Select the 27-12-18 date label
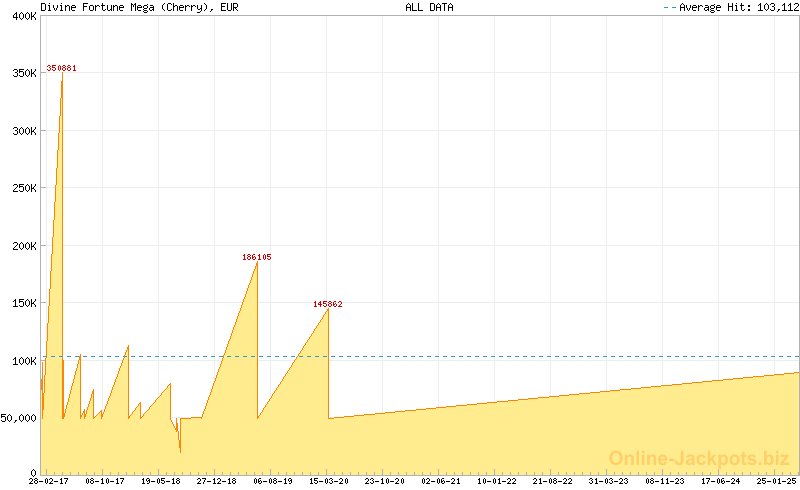This screenshot has width=800, height=490. 216,481
